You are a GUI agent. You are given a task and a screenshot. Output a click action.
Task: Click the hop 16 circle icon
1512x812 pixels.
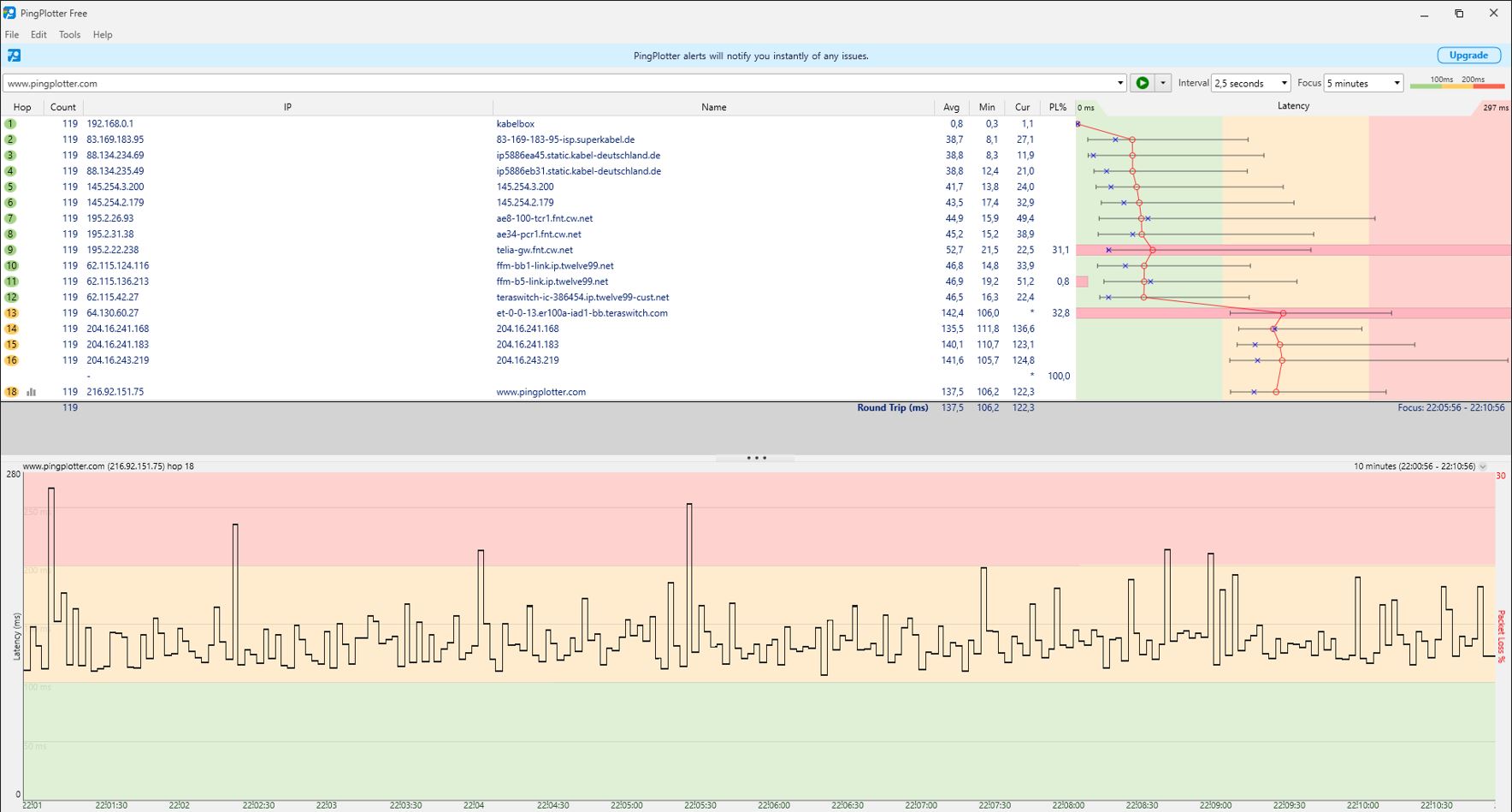(x=11, y=360)
